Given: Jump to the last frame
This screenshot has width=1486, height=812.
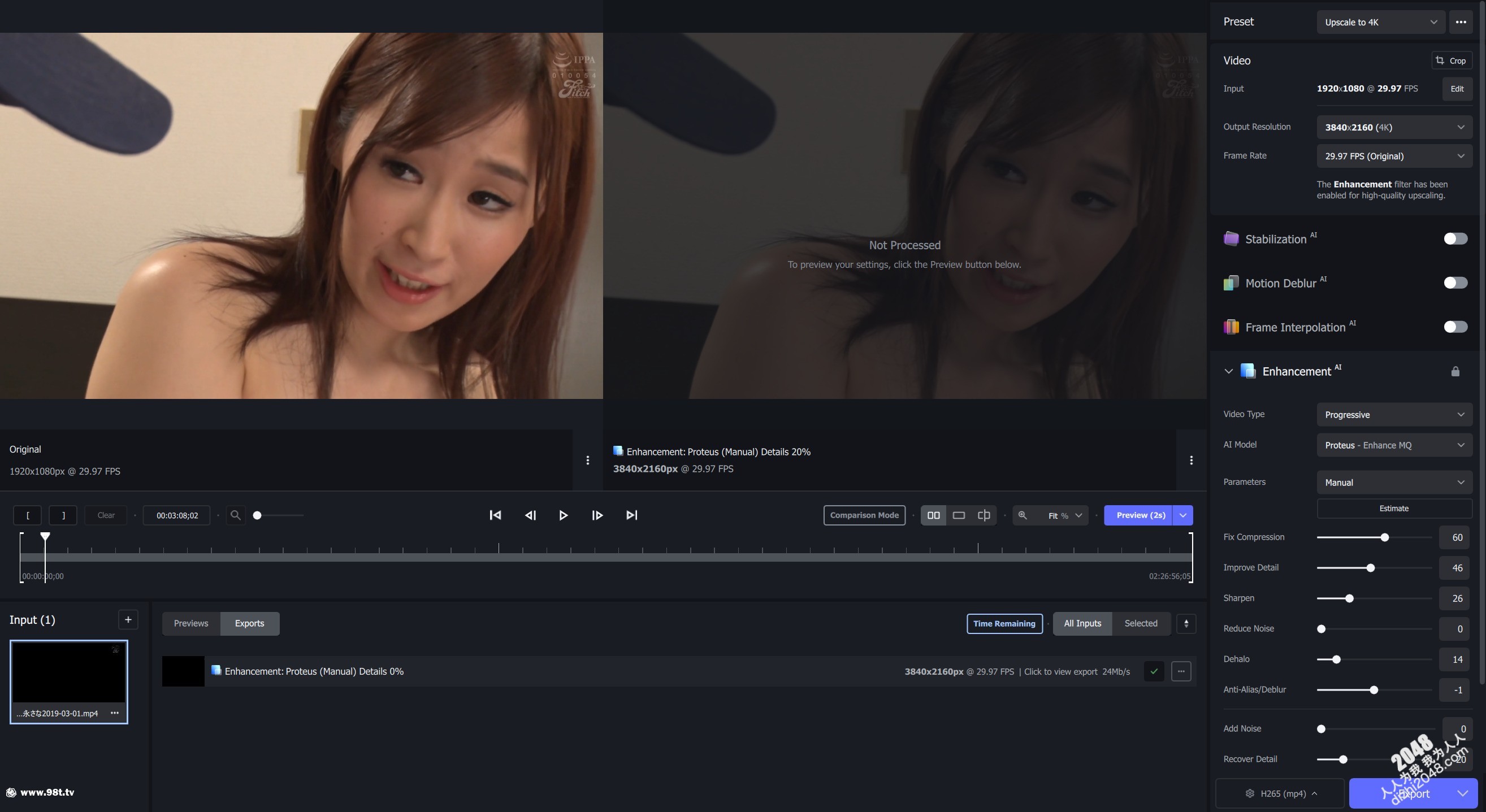Looking at the screenshot, I should point(632,515).
